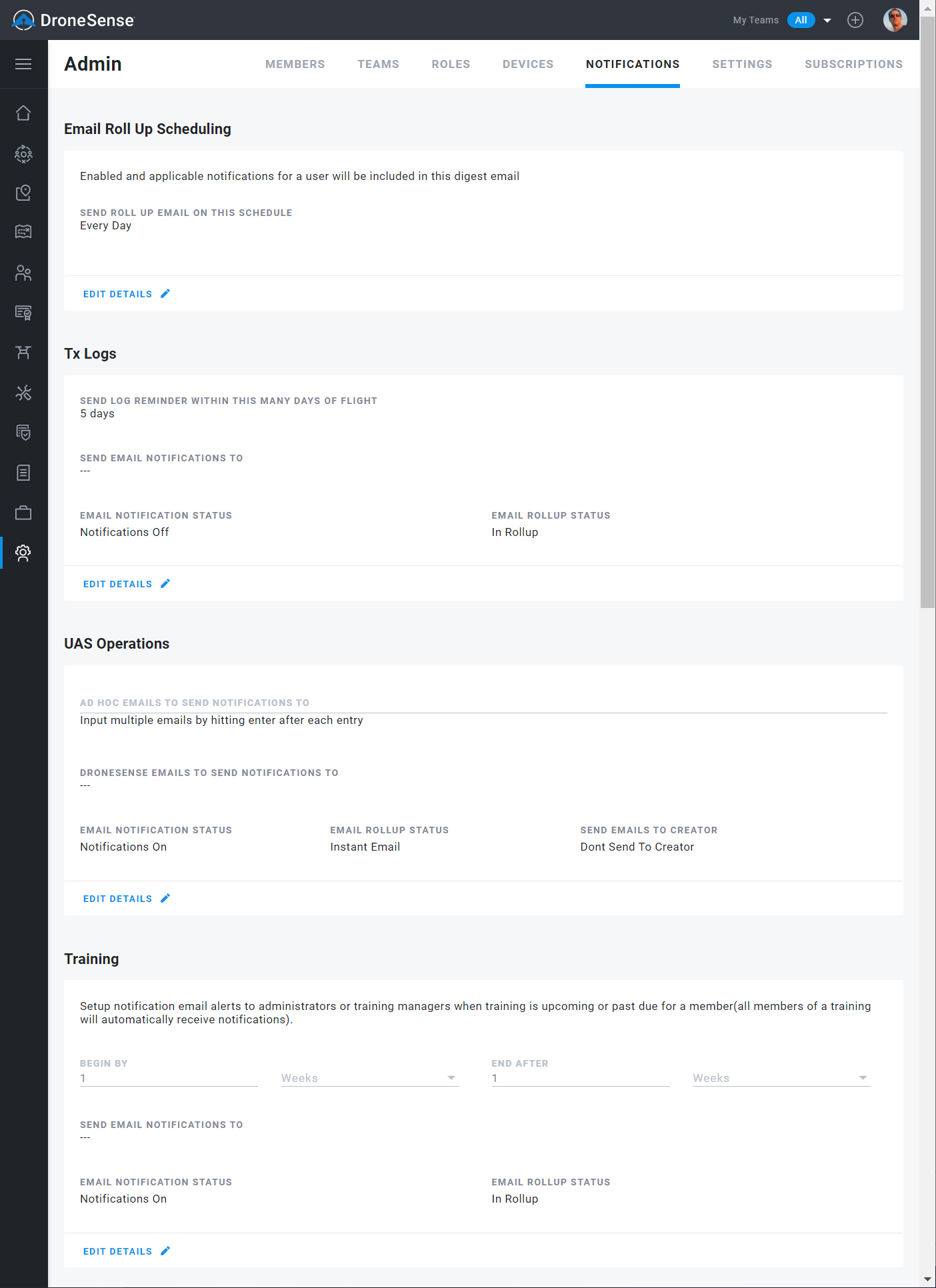Click the drone icon in the sidebar
Viewport: 936px width, 1288px height.
[23, 352]
